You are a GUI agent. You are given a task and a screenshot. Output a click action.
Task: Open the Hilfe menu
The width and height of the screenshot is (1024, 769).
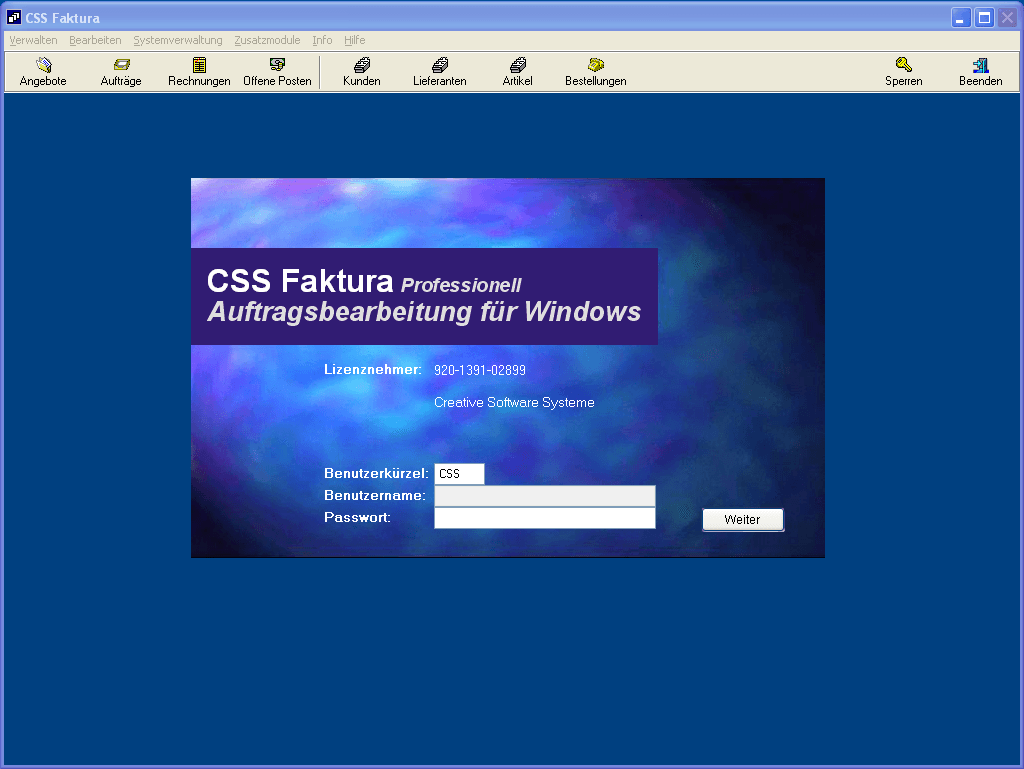[x=354, y=40]
